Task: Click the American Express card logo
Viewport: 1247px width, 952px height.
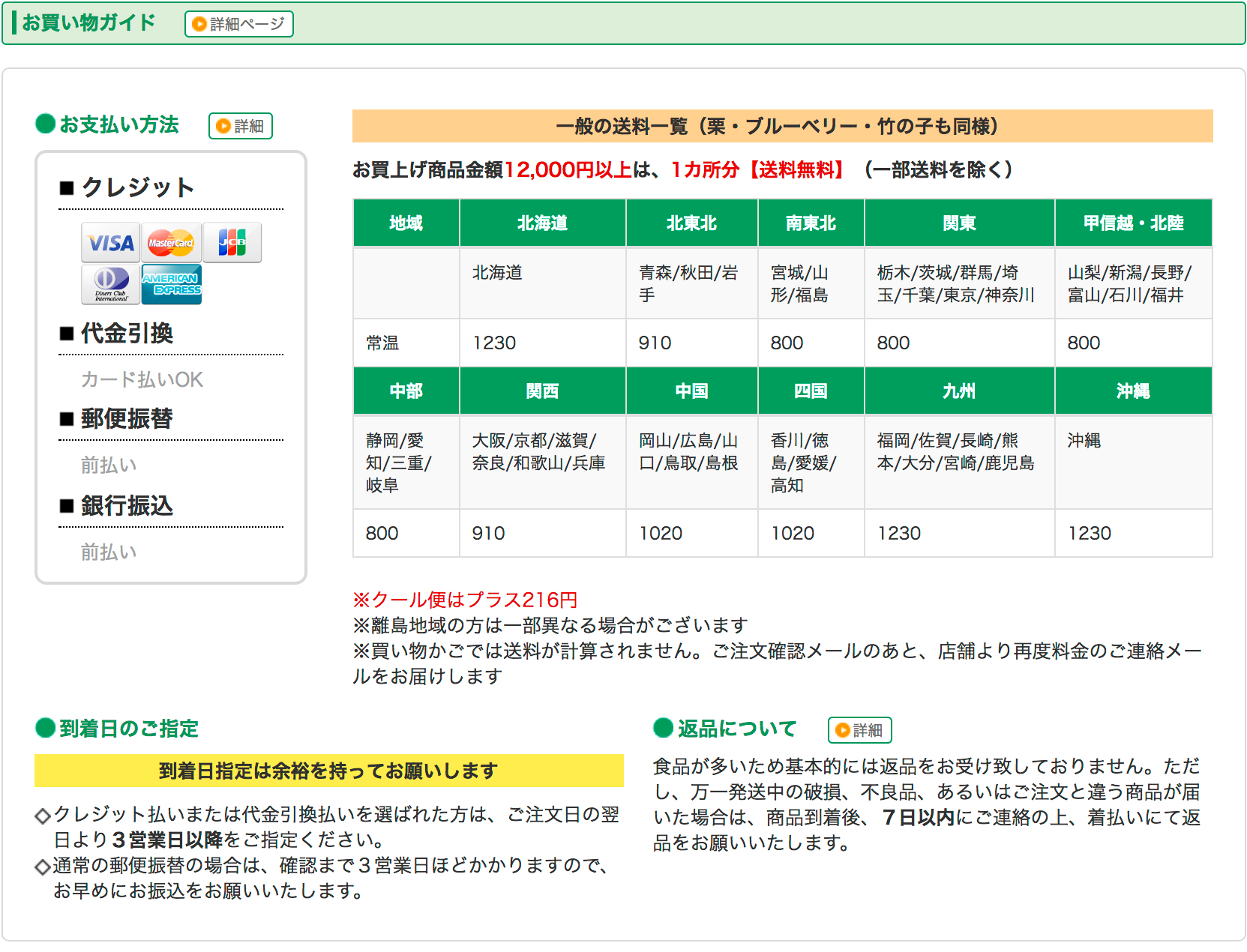Action: click(x=171, y=284)
